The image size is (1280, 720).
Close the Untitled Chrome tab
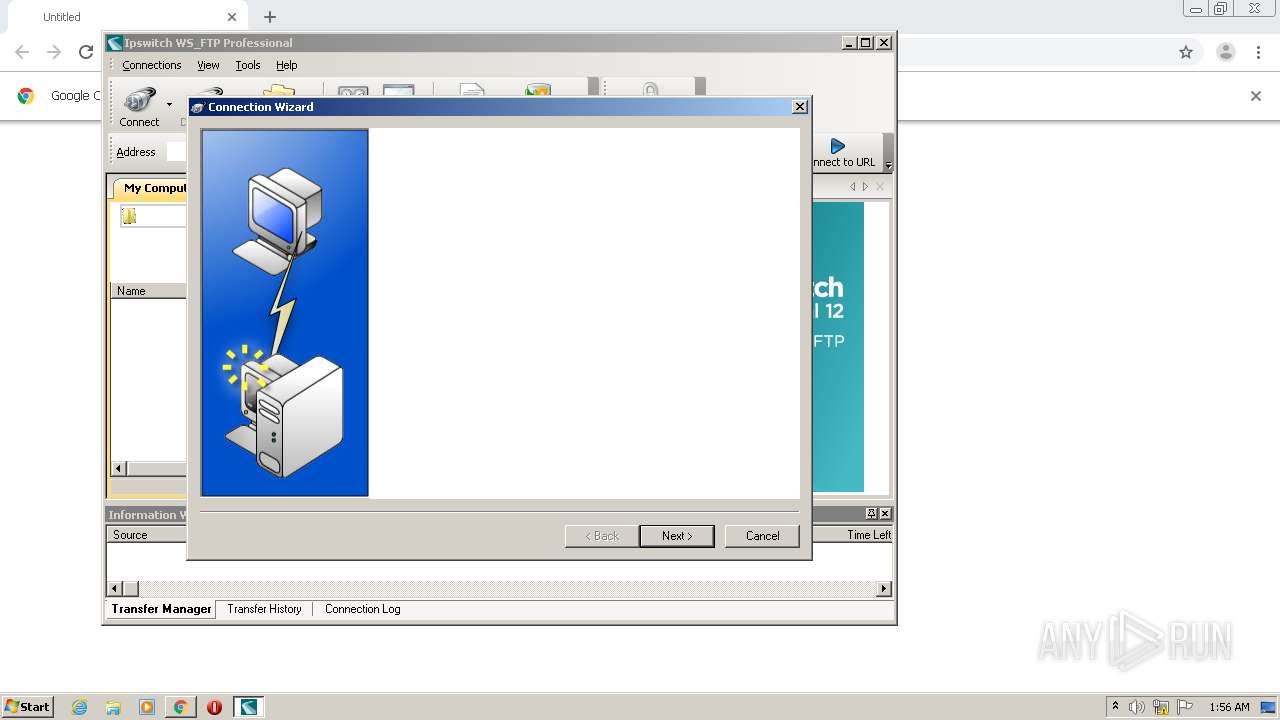(232, 17)
